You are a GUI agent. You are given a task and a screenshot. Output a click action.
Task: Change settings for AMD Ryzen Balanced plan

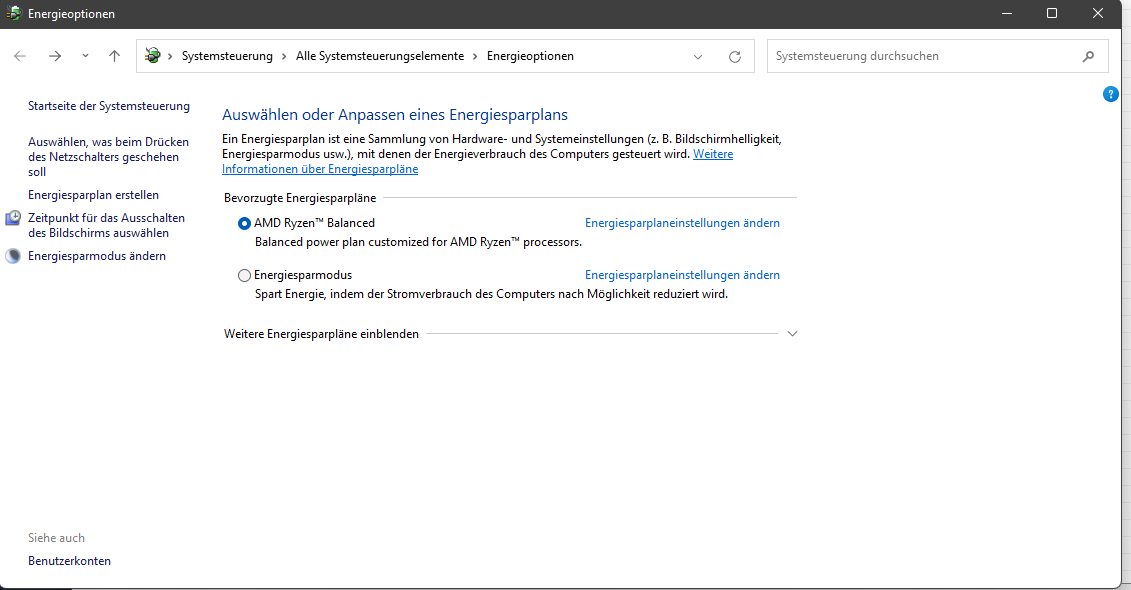(x=682, y=223)
